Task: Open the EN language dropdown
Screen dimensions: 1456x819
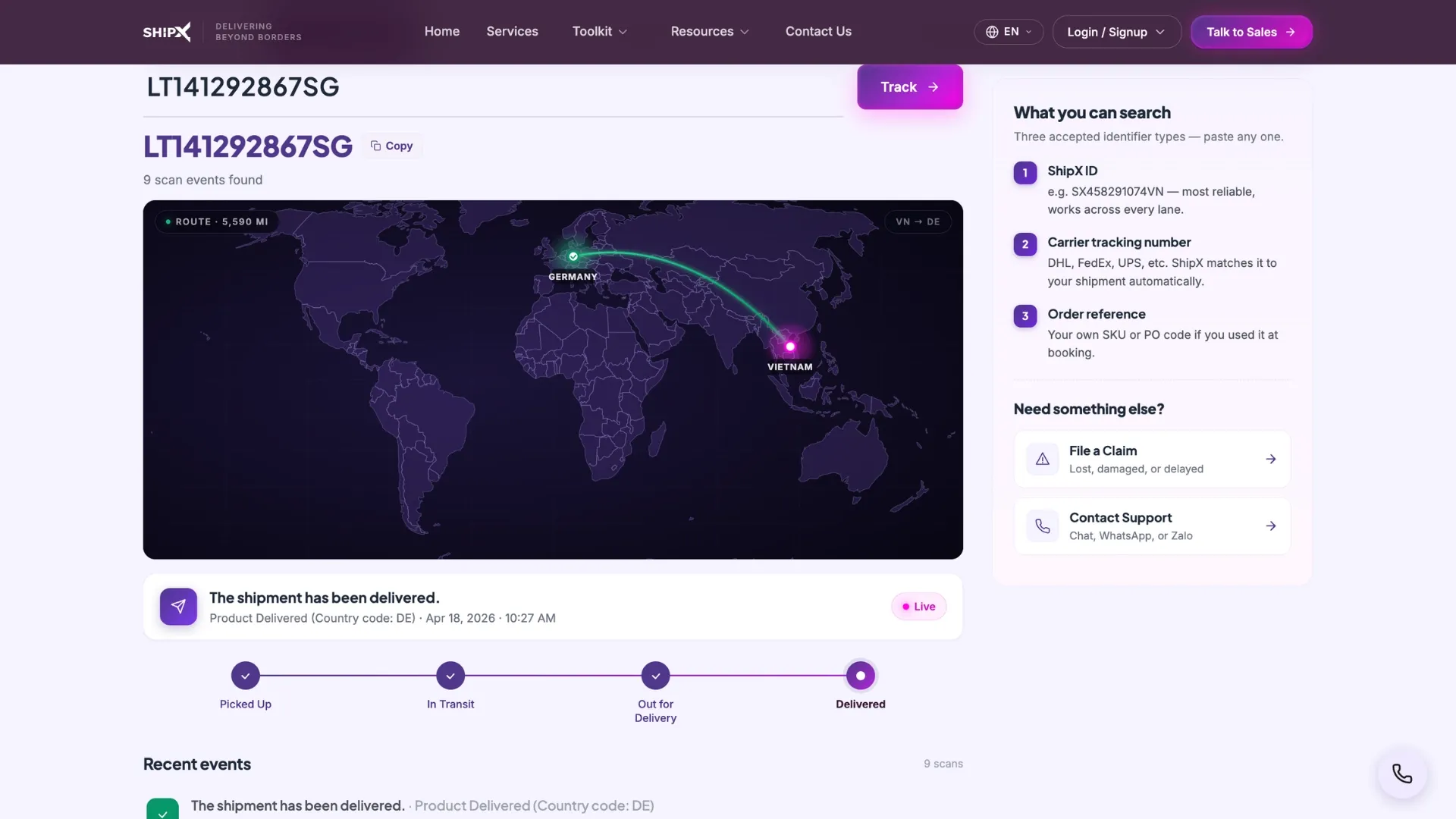Action: (1009, 32)
